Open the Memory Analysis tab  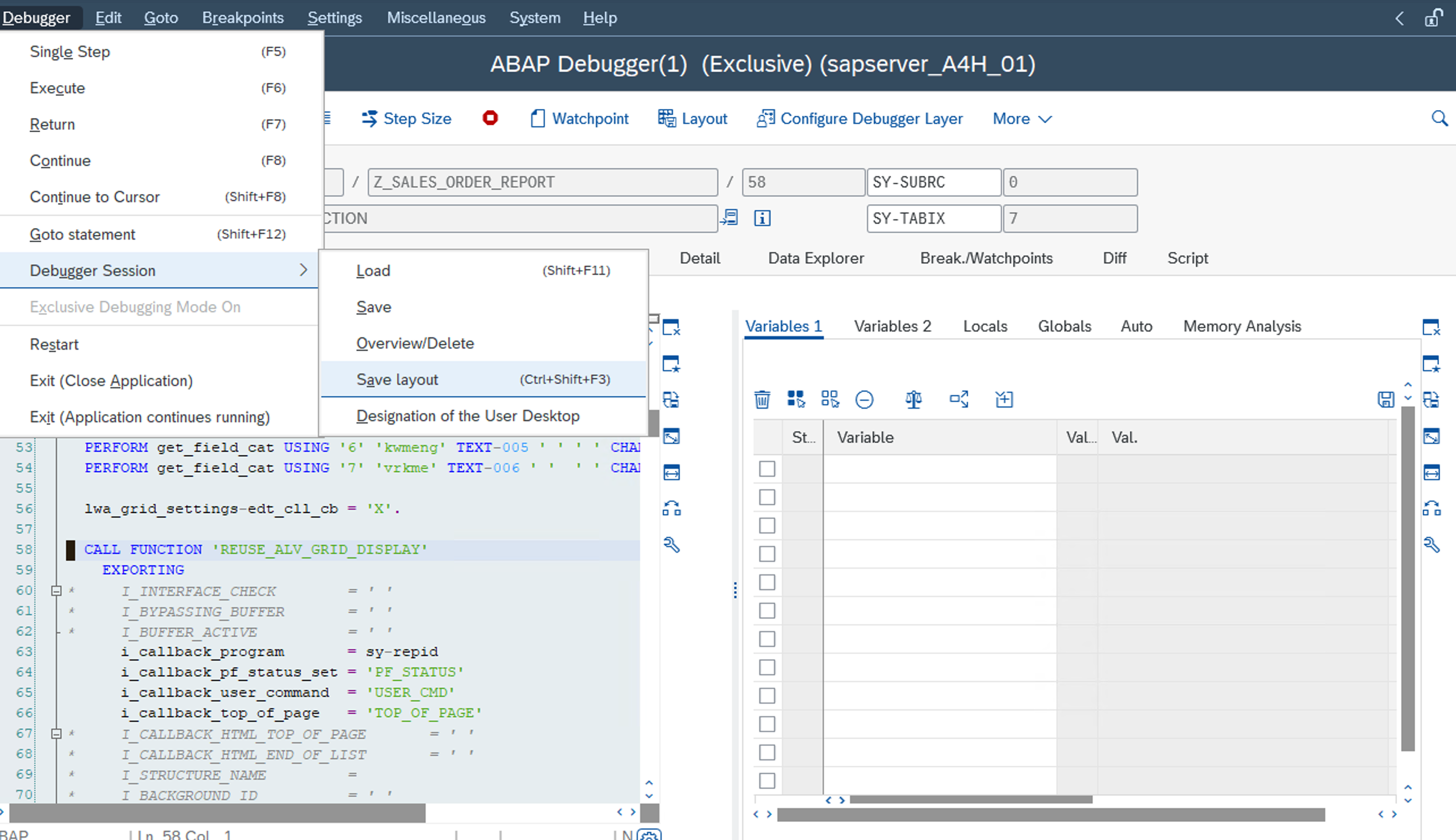(x=1242, y=326)
